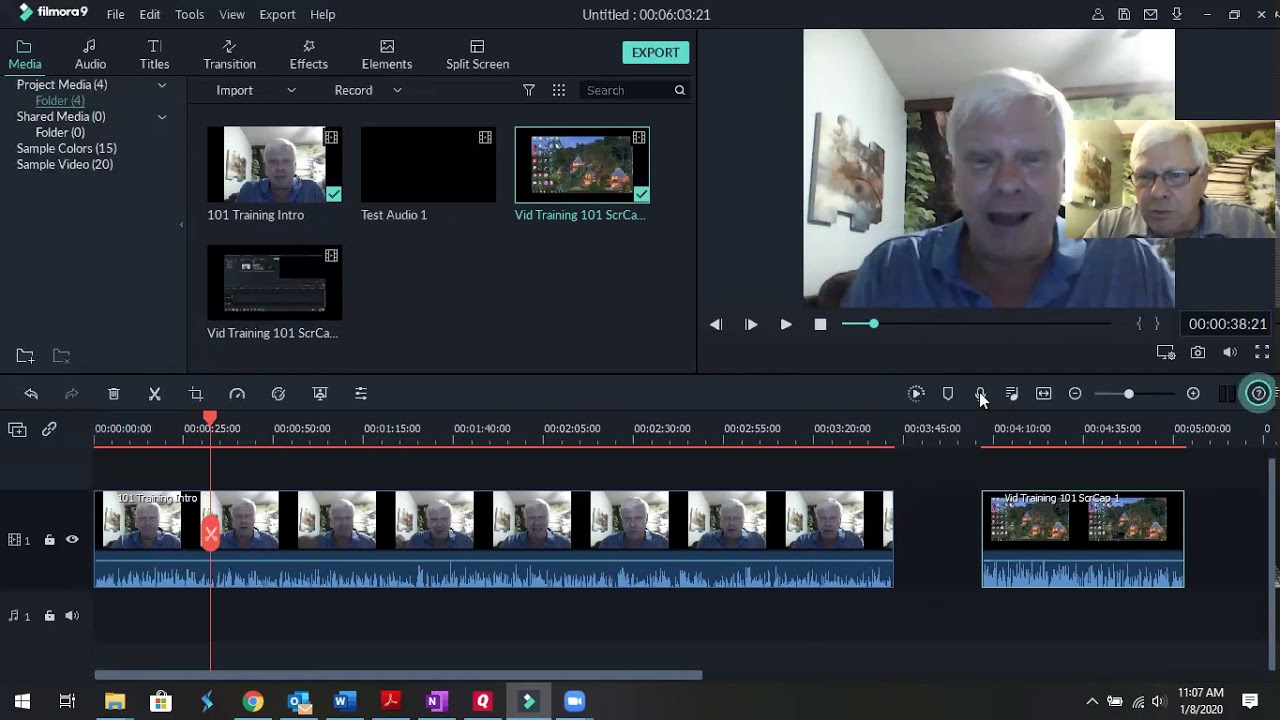Stop playback in the preview window
This screenshot has width=1280, height=720.
click(820, 324)
